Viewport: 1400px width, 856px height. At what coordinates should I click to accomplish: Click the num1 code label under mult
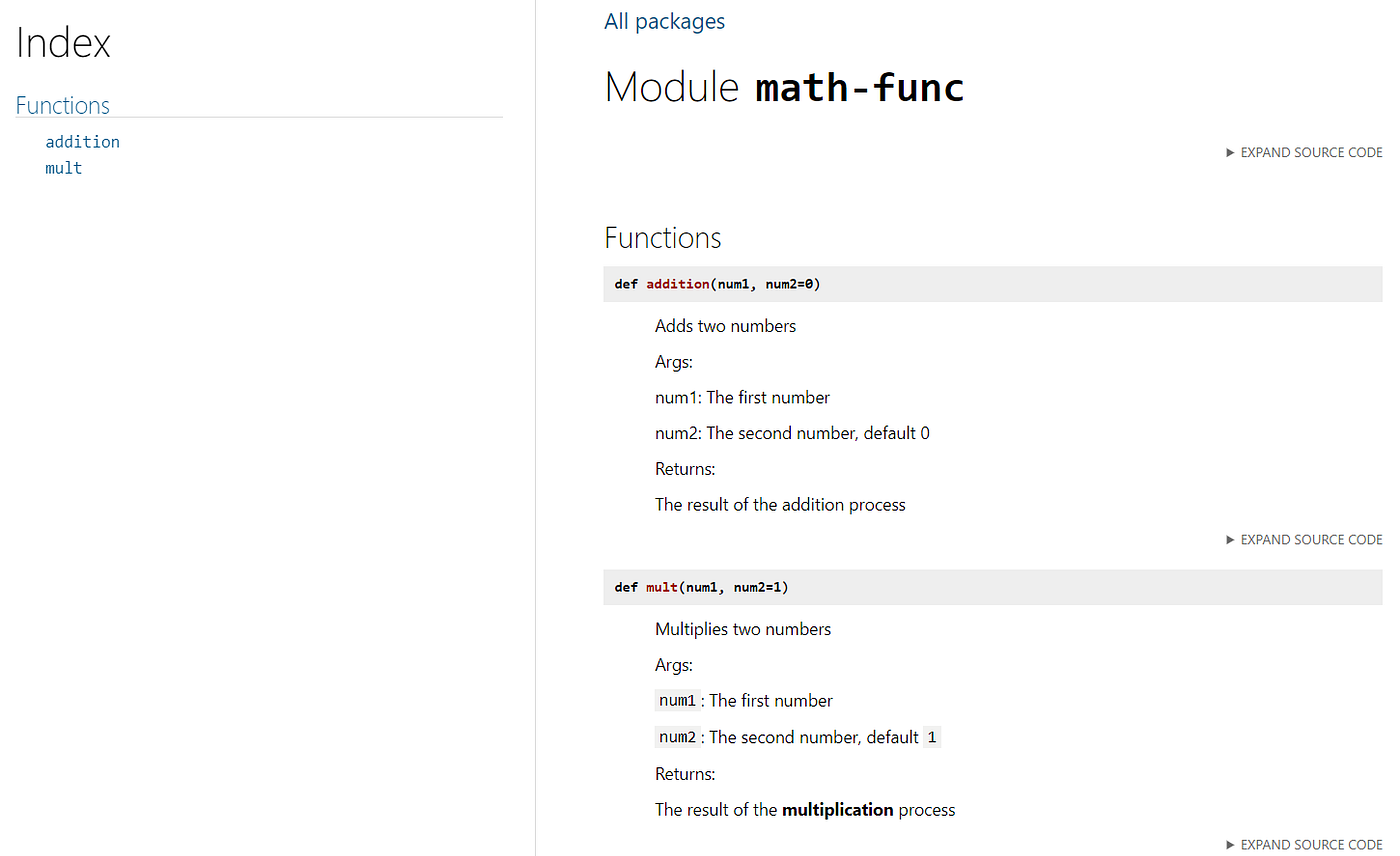677,701
